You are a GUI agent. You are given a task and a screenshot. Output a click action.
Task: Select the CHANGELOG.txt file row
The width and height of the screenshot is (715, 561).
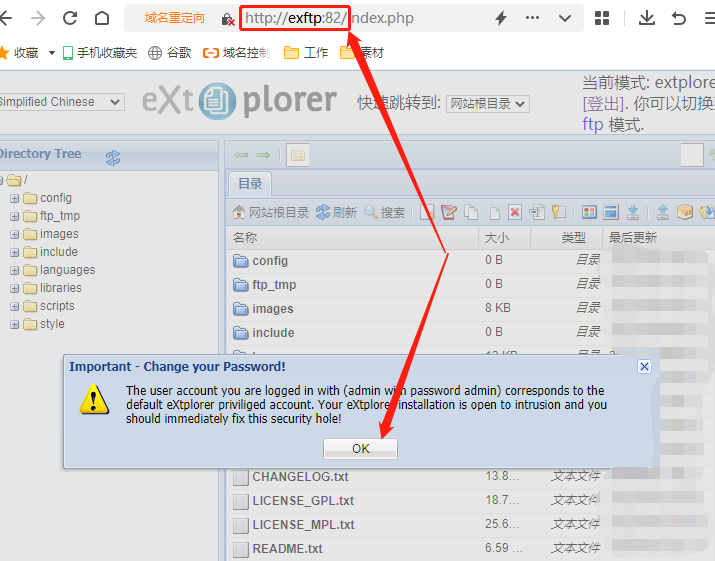[470, 477]
